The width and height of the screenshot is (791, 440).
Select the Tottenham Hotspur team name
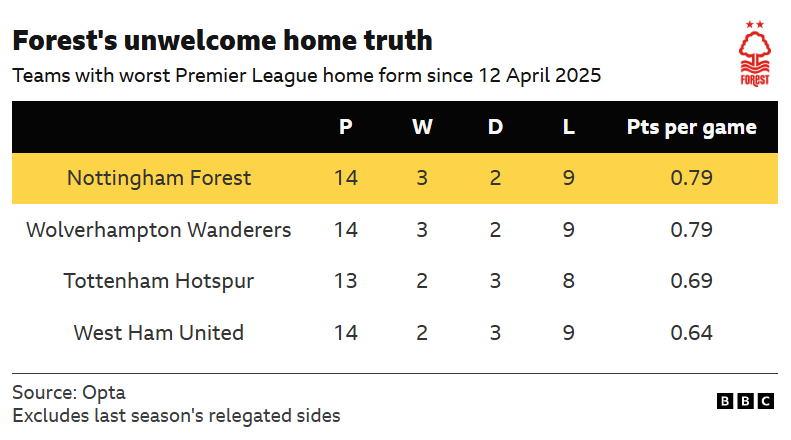[x=159, y=281]
